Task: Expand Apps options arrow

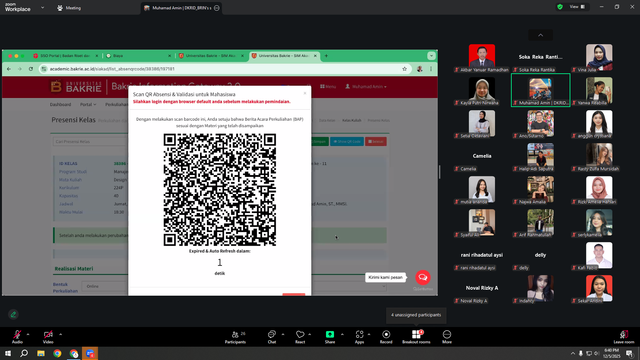Action: coord(369,334)
